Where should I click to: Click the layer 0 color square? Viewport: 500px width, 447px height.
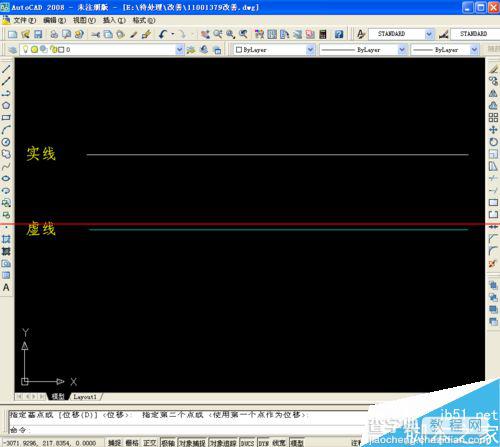coord(61,50)
